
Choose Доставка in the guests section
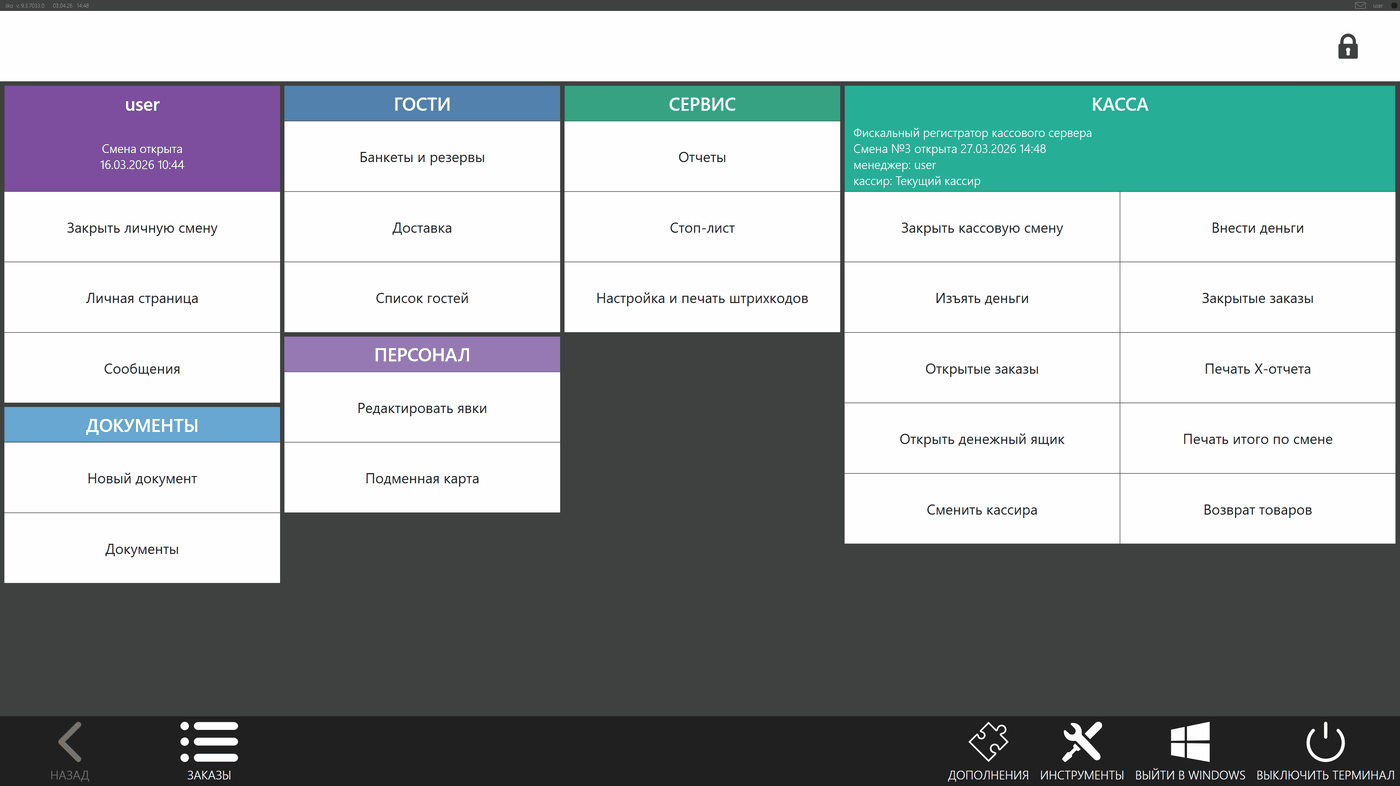pos(422,228)
